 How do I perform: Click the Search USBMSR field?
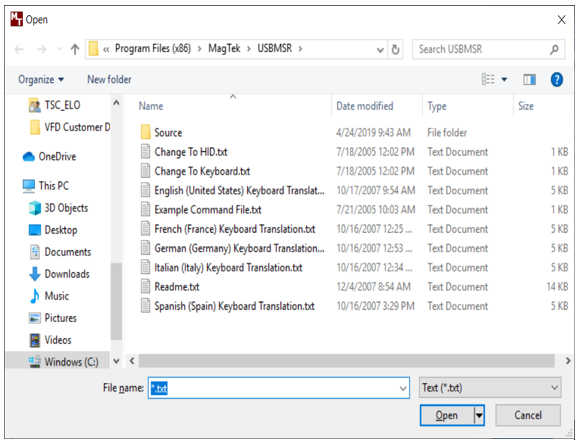[488, 49]
